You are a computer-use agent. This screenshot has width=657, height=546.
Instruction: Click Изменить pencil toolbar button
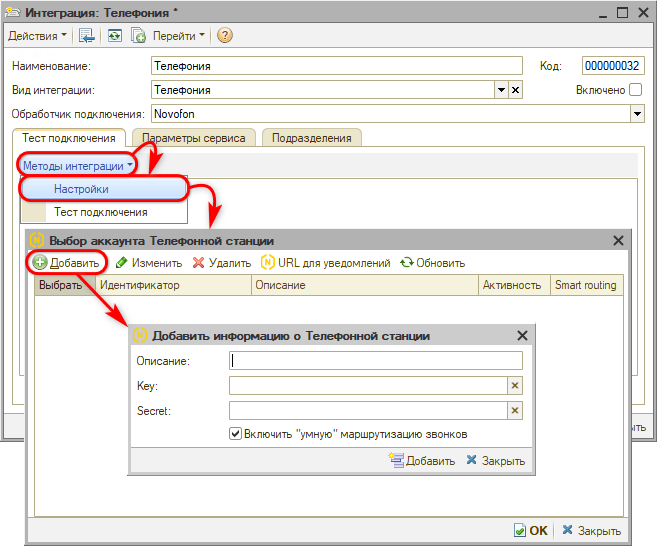148,263
